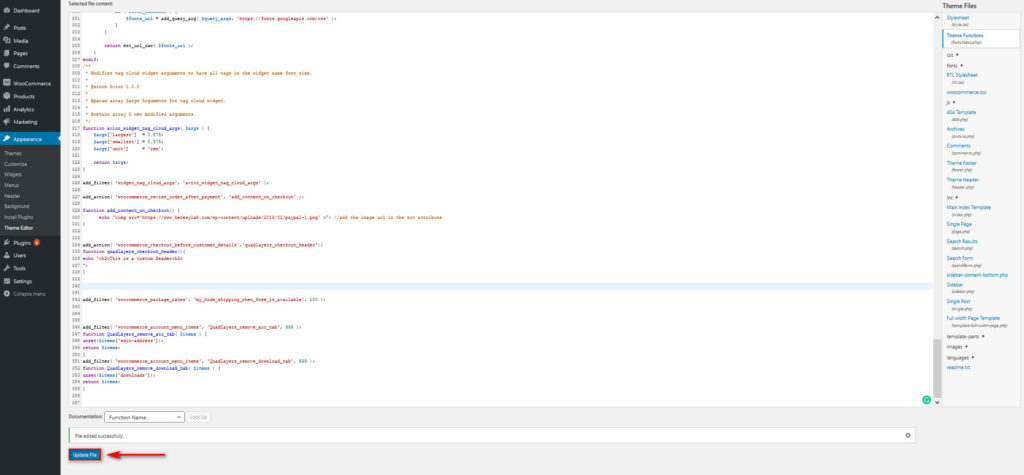Click the Dashboard icon in sidebar
The image size is (1024, 475).
tap(7, 10)
